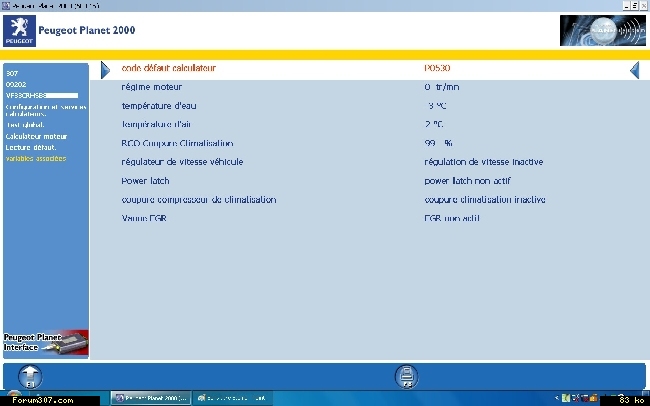
Task: Click the '0 tr/mn' engine speed value
Action: pos(442,87)
